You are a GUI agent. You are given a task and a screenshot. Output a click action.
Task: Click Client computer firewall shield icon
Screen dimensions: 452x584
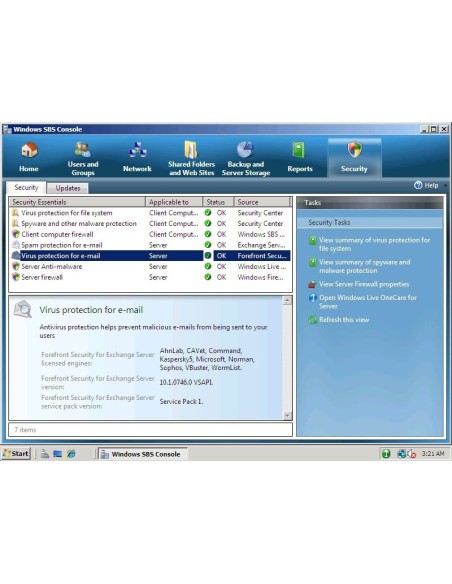pyautogui.click(x=16, y=234)
